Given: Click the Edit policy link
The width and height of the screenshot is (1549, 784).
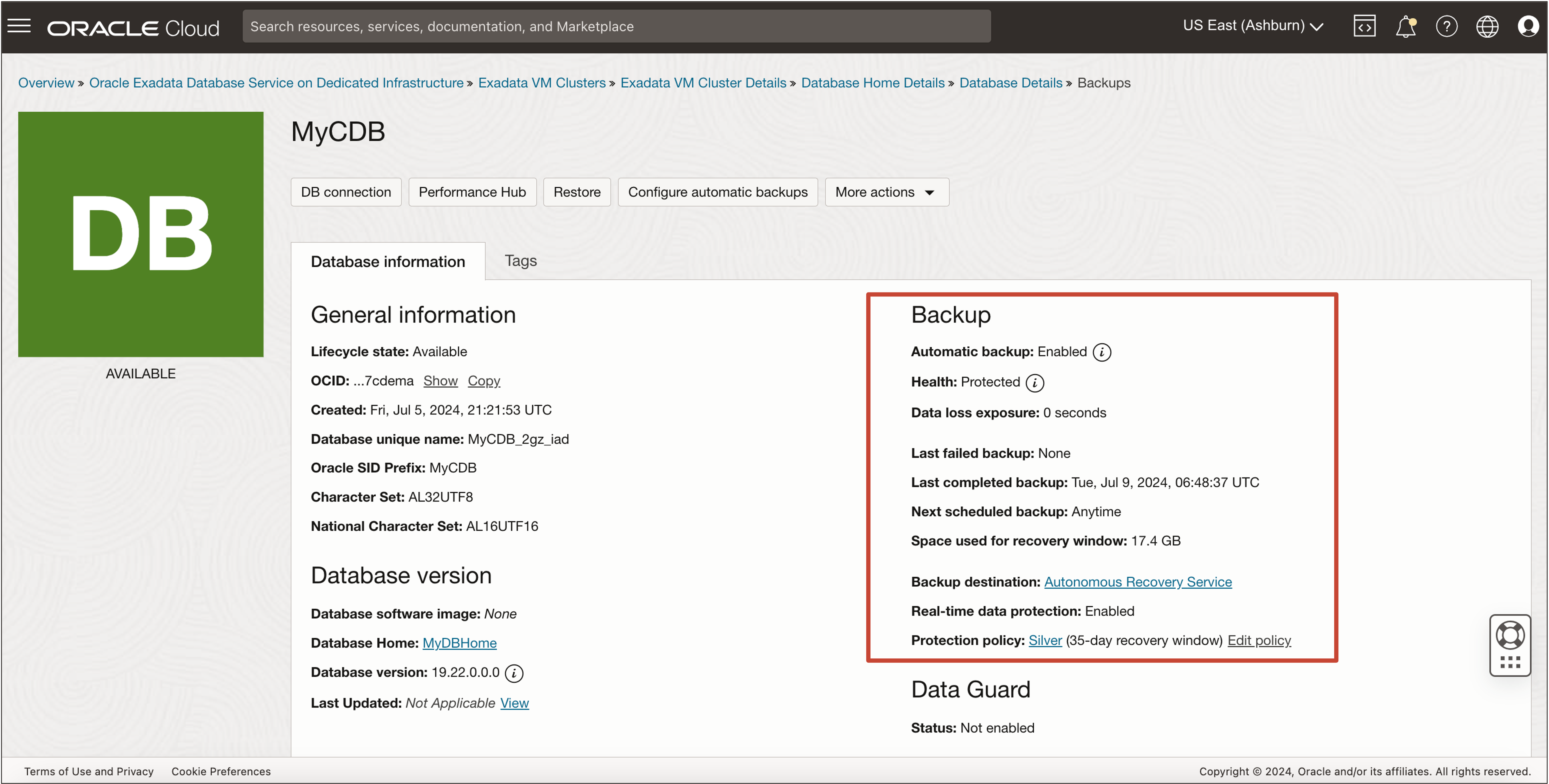Looking at the screenshot, I should coord(1259,641).
